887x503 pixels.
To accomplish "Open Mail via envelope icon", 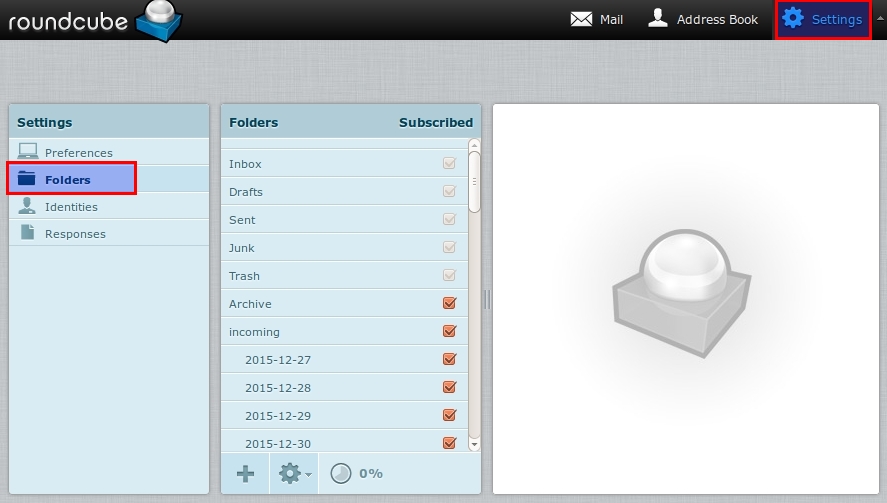I will click(581, 19).
